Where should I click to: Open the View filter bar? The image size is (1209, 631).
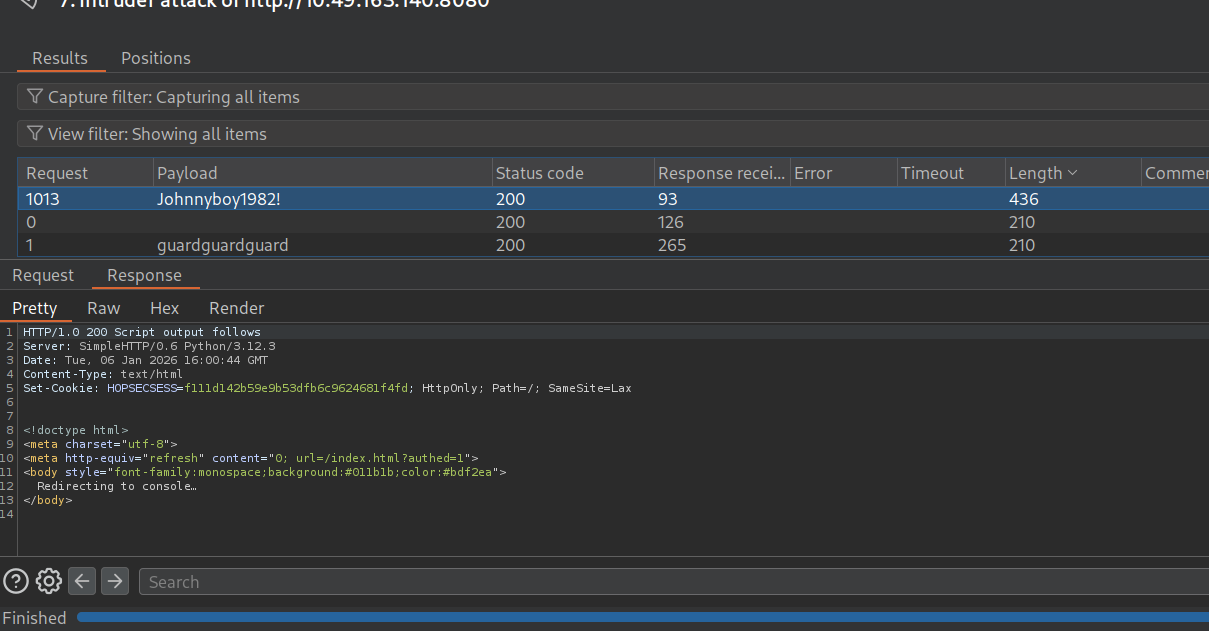point(600,134)
